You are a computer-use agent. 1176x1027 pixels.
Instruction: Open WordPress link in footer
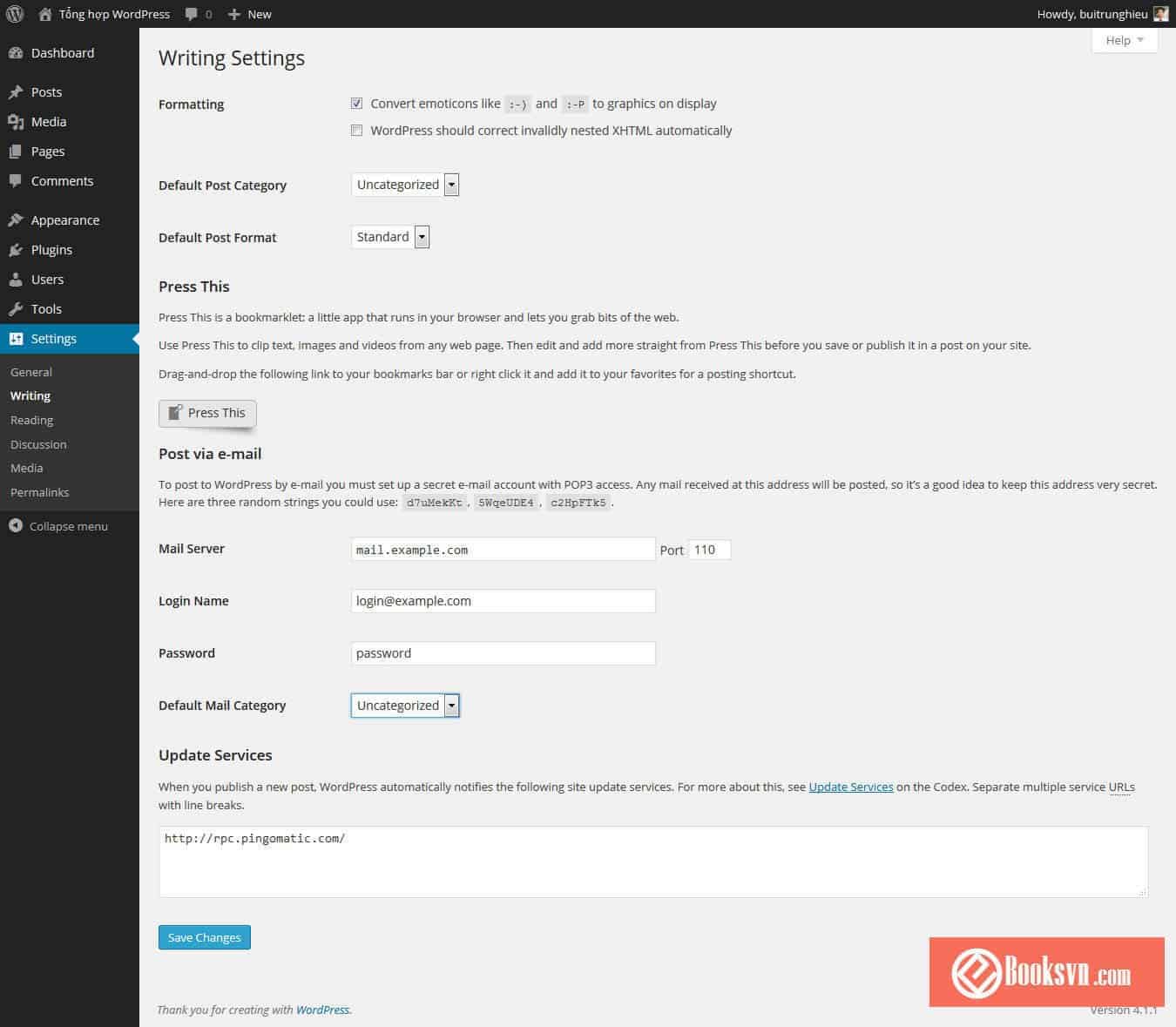coord(323,1010)
